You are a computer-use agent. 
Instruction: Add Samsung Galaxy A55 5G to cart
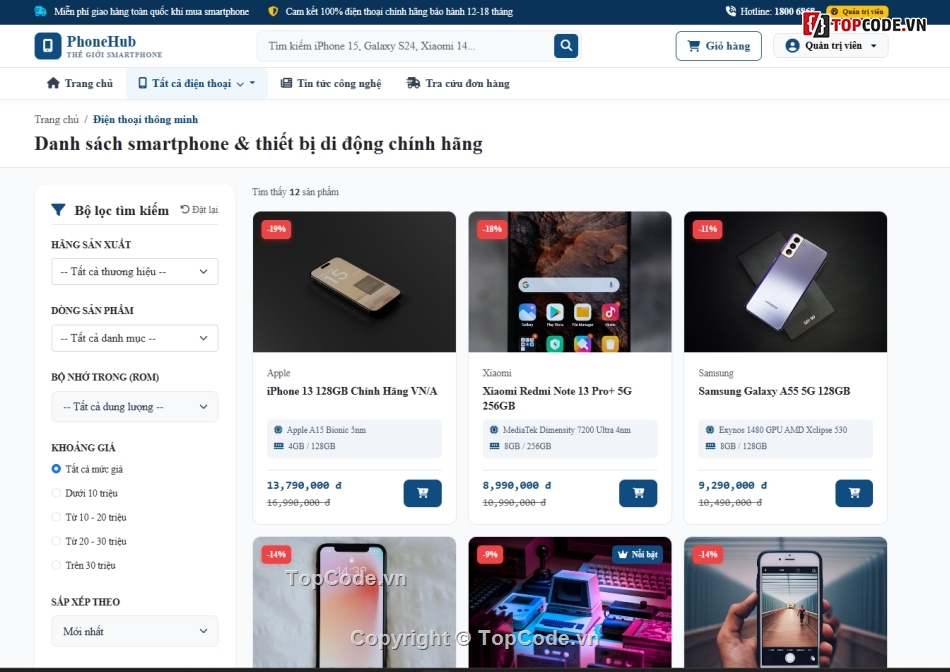coord(854,493)
